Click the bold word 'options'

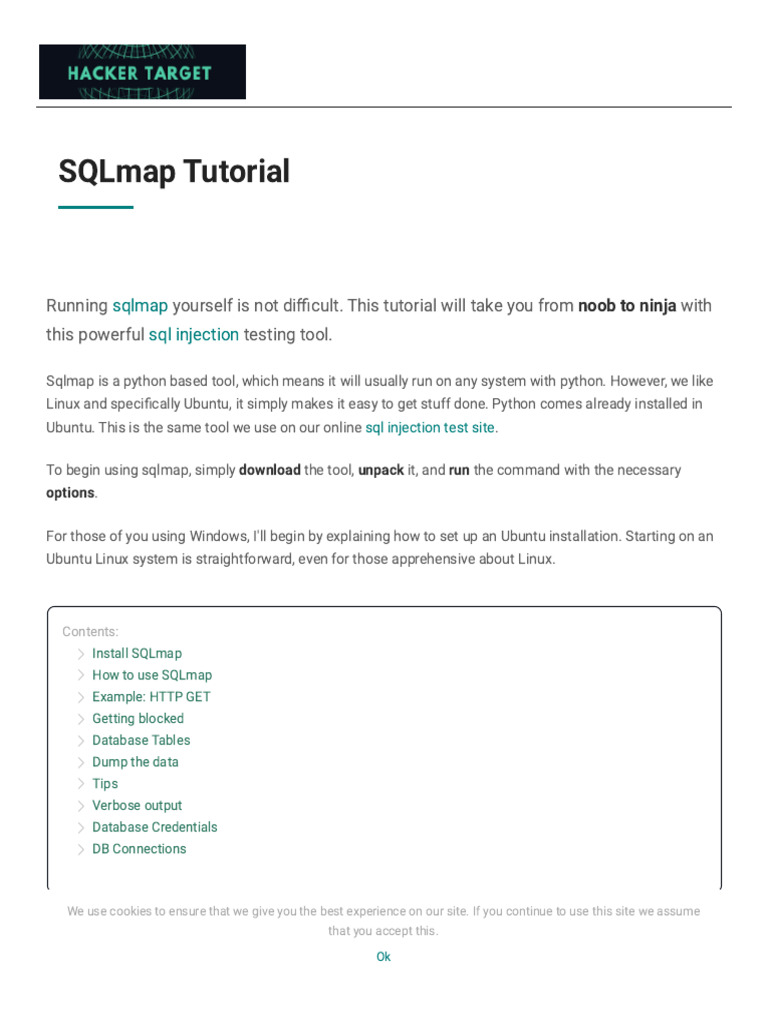(70, 493)
